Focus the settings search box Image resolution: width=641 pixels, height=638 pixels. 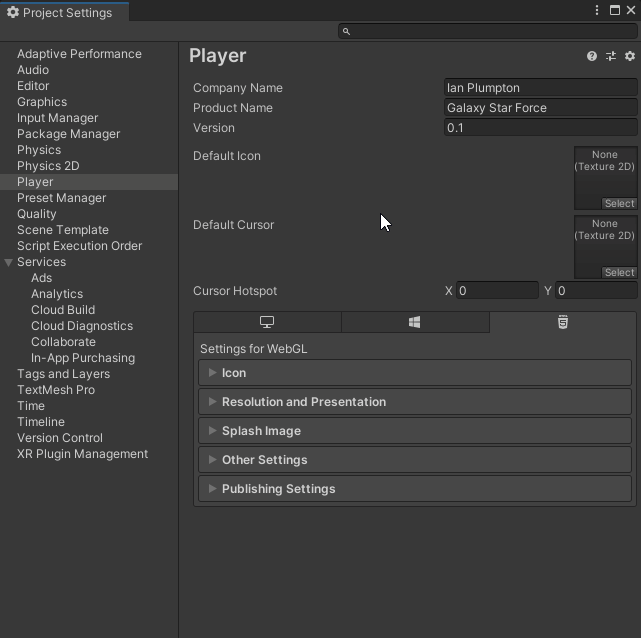[x=487, y=31]
